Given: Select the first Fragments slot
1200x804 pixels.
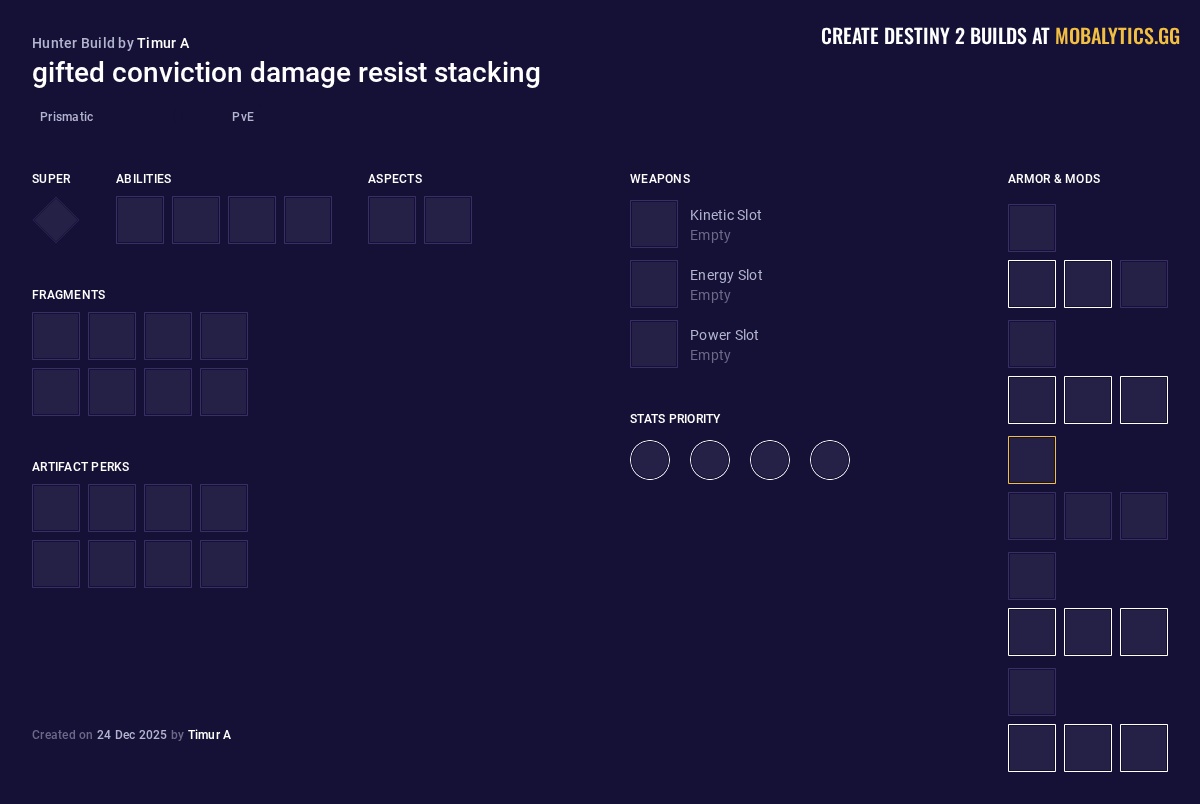Looking at the screenshot, I should (56, 336).
